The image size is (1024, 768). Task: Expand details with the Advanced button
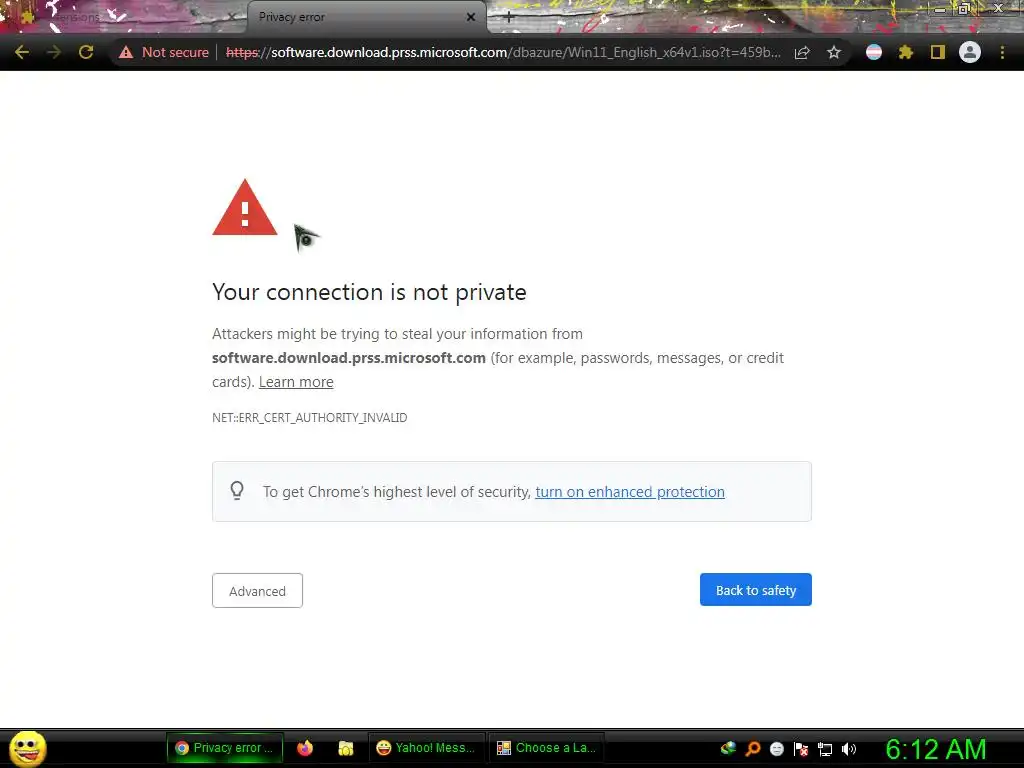click(257, 590)
